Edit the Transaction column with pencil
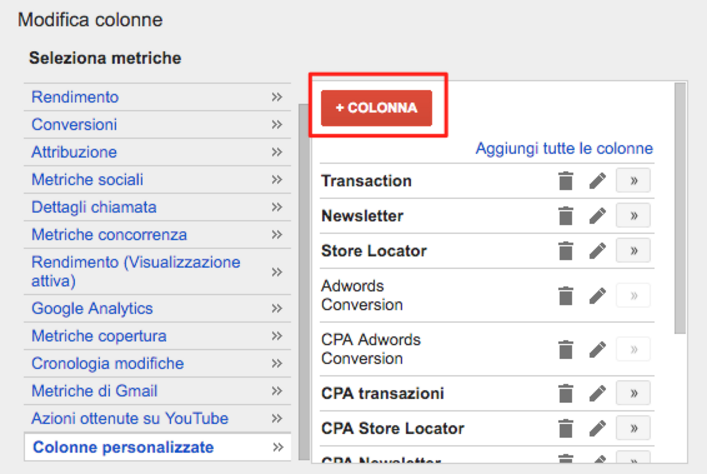 (597, 181)
